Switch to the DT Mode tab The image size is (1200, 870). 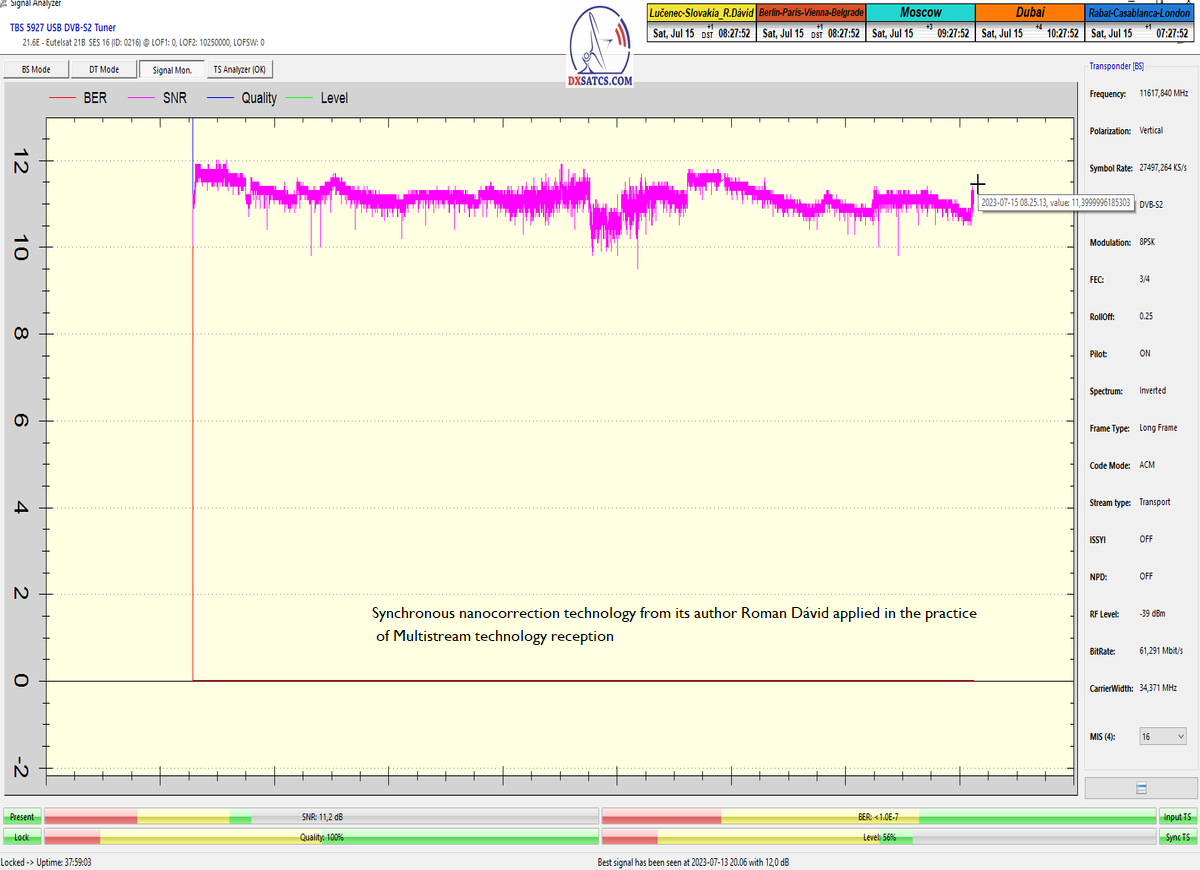pos(104,69)
